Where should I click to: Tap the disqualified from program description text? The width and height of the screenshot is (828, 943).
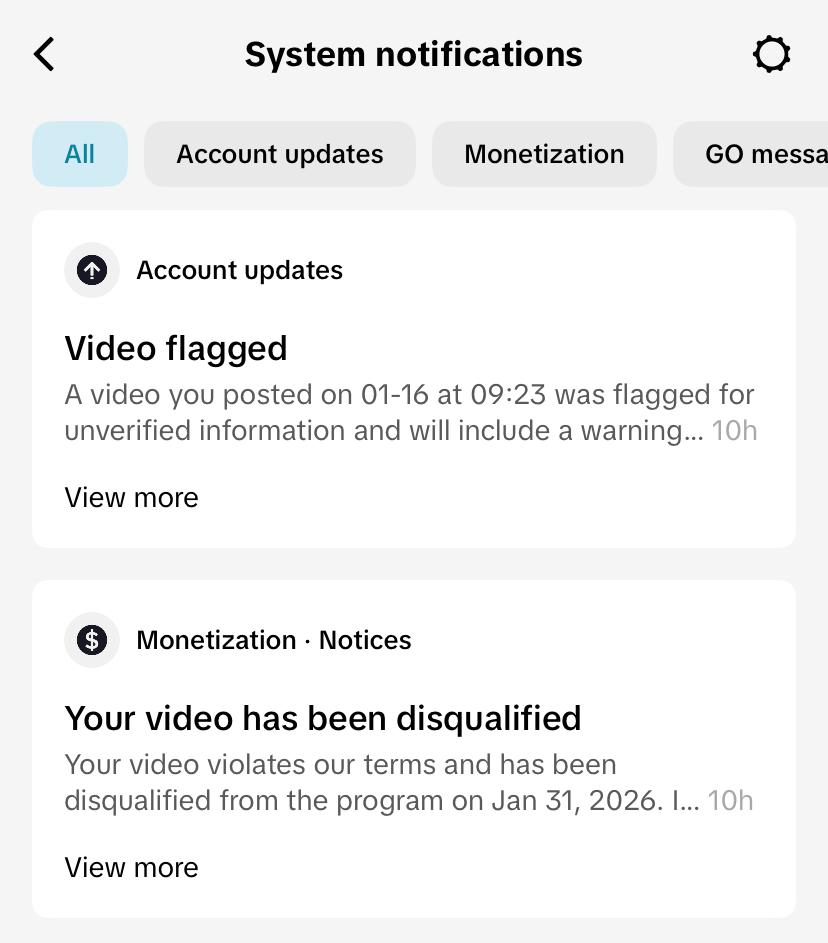[x=382, y=782]
